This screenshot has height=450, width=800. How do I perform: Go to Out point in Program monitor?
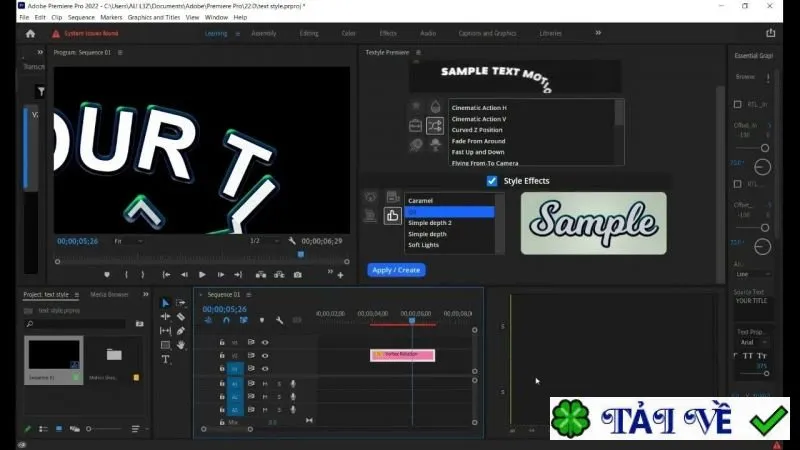pyautogui.click(x=238, y=274)
